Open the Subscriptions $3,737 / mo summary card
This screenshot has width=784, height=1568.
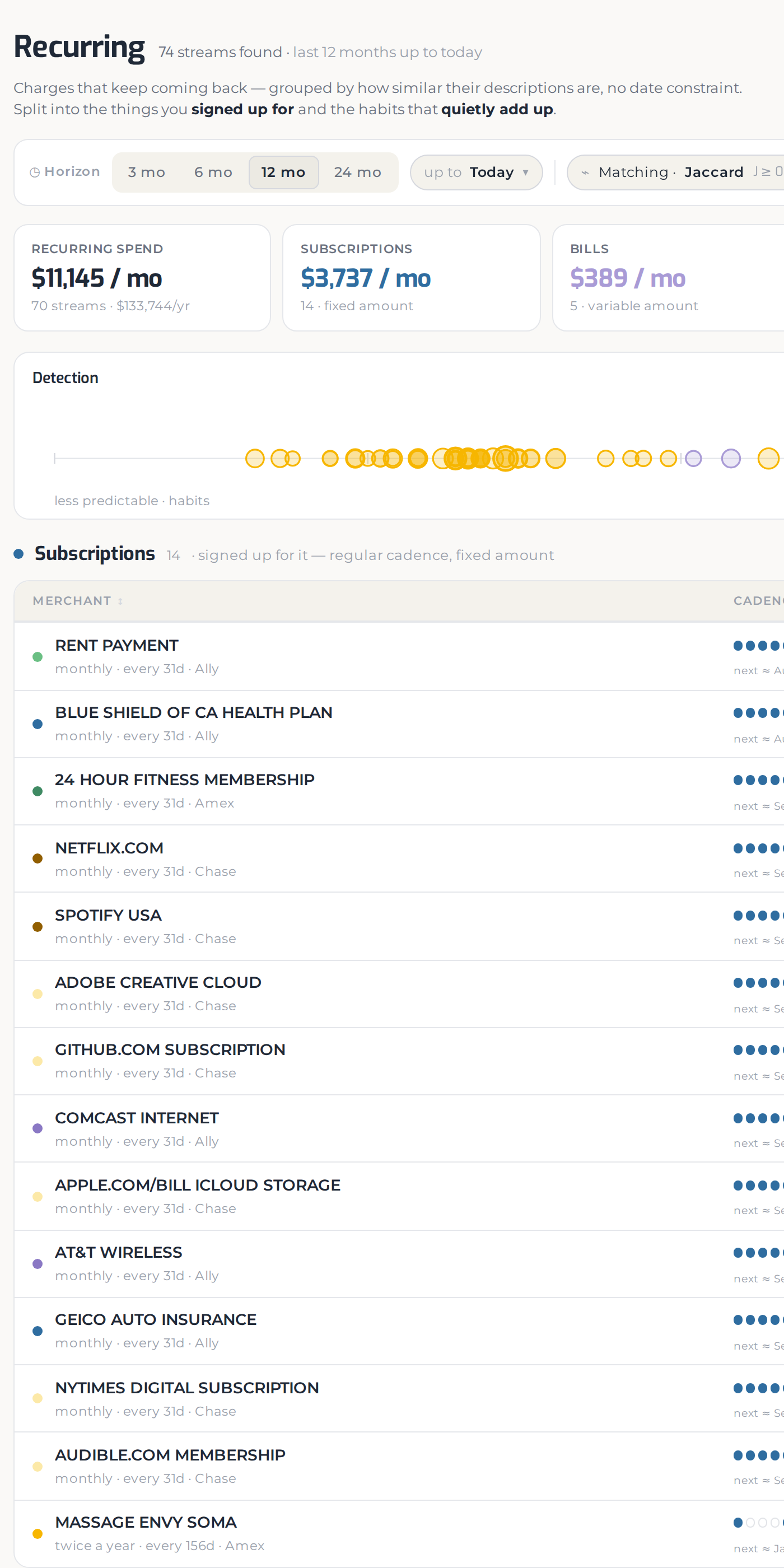pyautogui.click(x=412, y=278)
